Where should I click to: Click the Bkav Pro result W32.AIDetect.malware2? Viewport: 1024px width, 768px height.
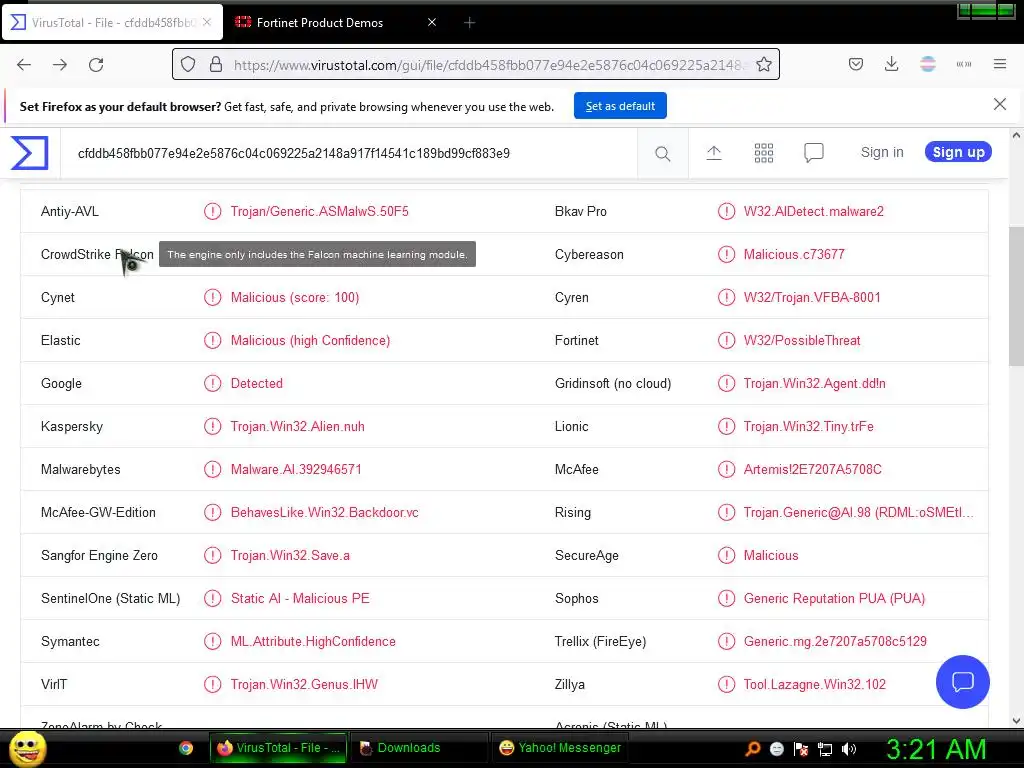click(x=813, y=212)
